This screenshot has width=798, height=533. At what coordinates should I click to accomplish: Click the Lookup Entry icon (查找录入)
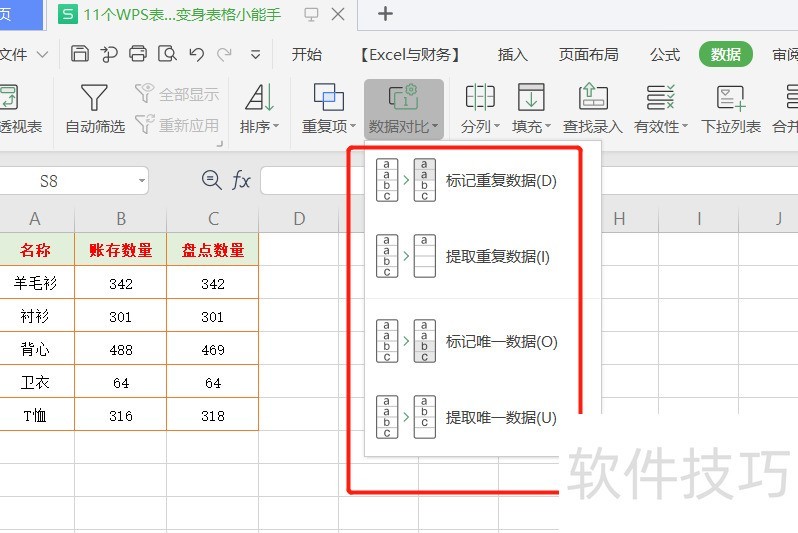point(592,98)
